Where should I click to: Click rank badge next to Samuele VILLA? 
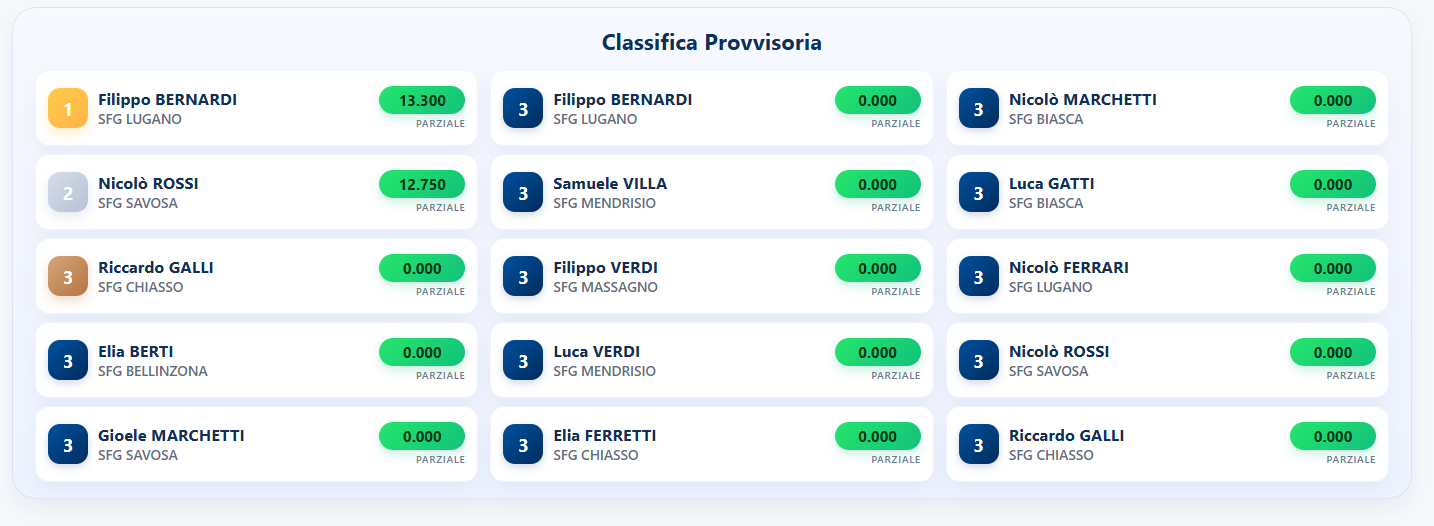coord(523,192)
